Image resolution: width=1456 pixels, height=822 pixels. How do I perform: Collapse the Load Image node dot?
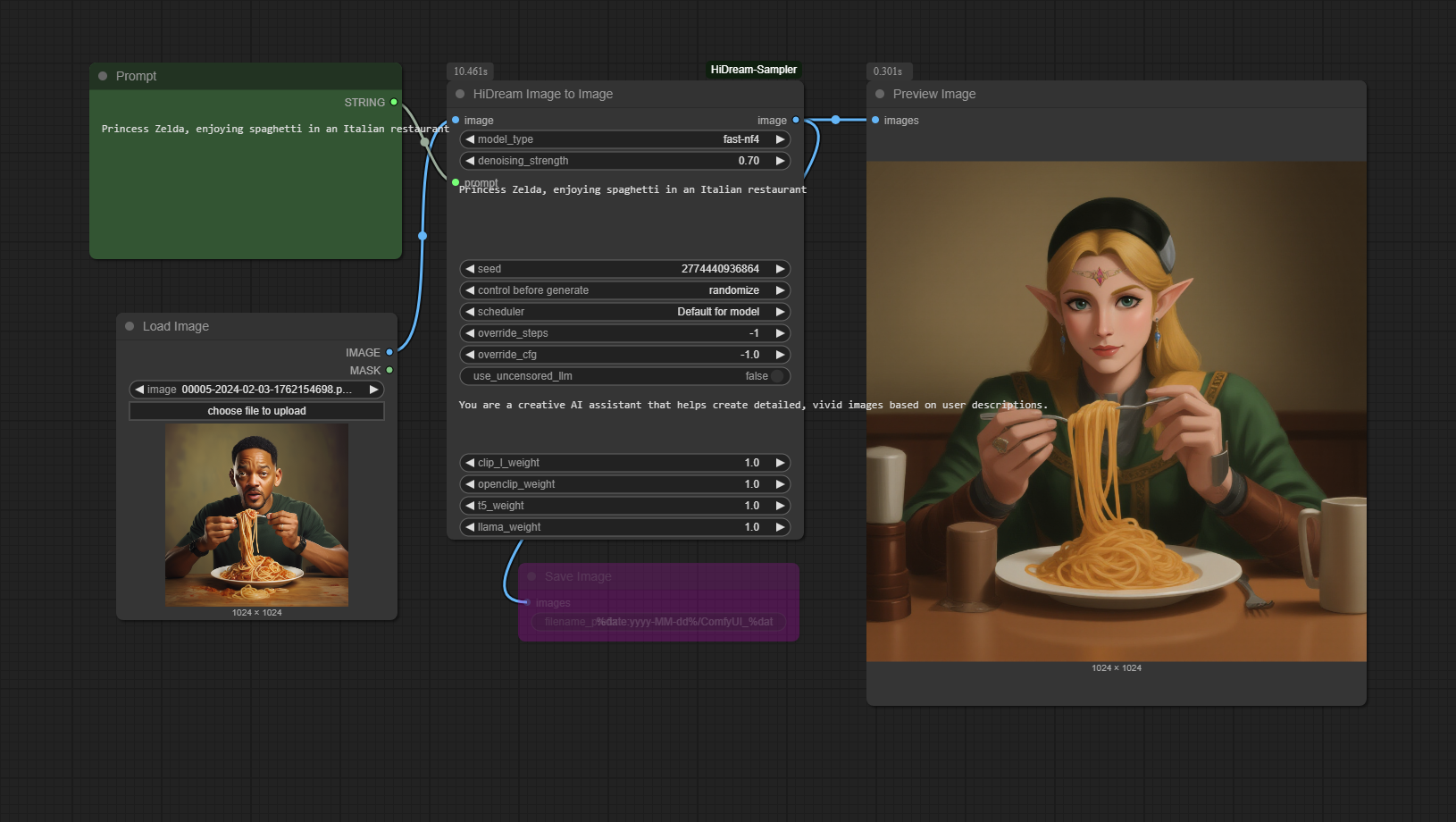click(130, 326)
